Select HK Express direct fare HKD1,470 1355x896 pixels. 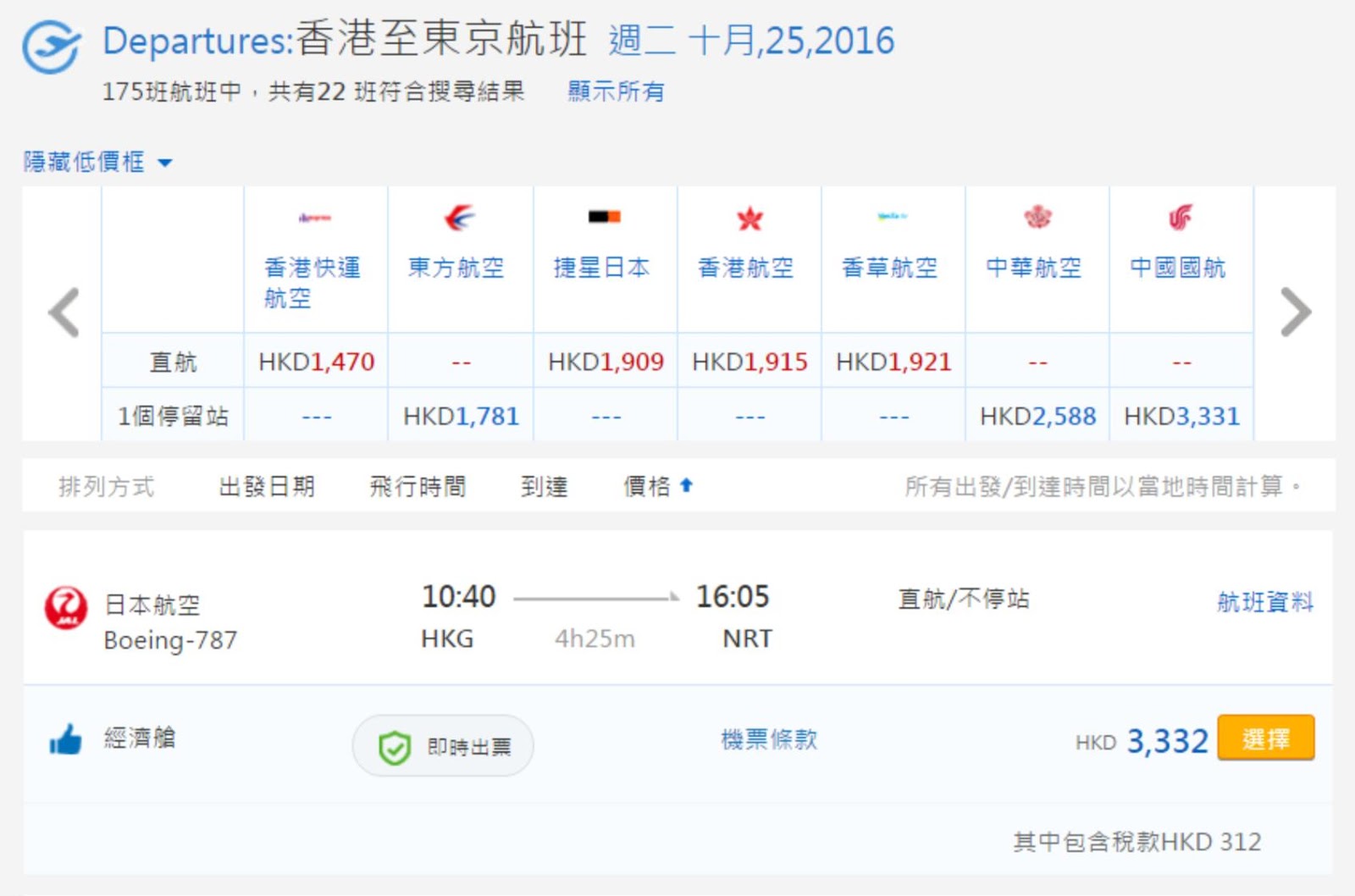pos(316,362)
